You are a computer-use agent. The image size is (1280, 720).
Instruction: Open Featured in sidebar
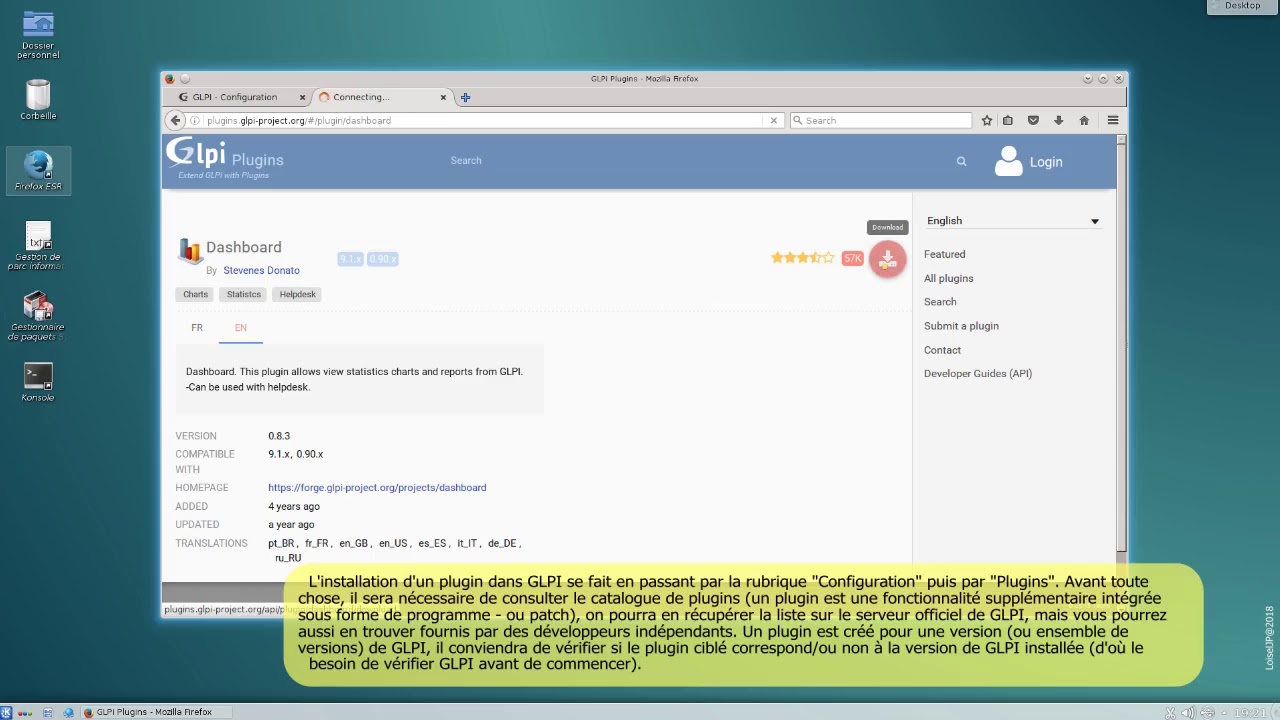(944, 254)
